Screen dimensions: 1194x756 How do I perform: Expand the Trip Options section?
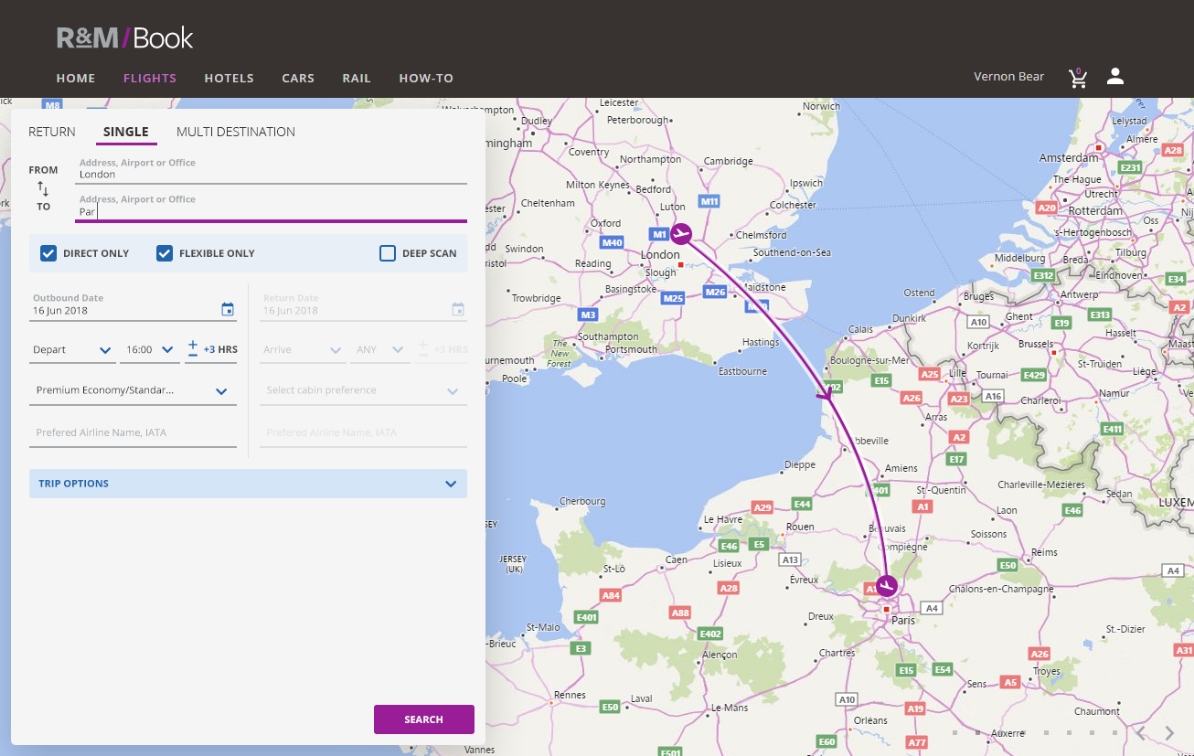click(247, 484)
